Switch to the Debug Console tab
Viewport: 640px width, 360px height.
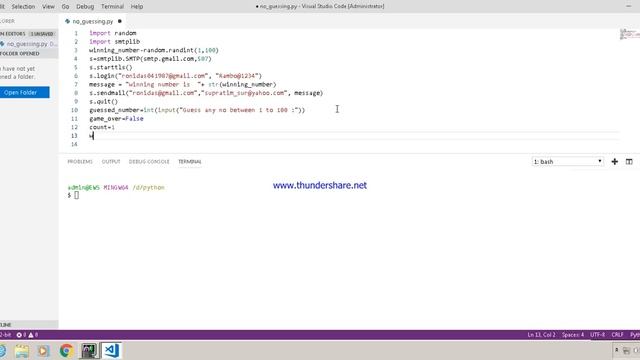click(149, 162)
